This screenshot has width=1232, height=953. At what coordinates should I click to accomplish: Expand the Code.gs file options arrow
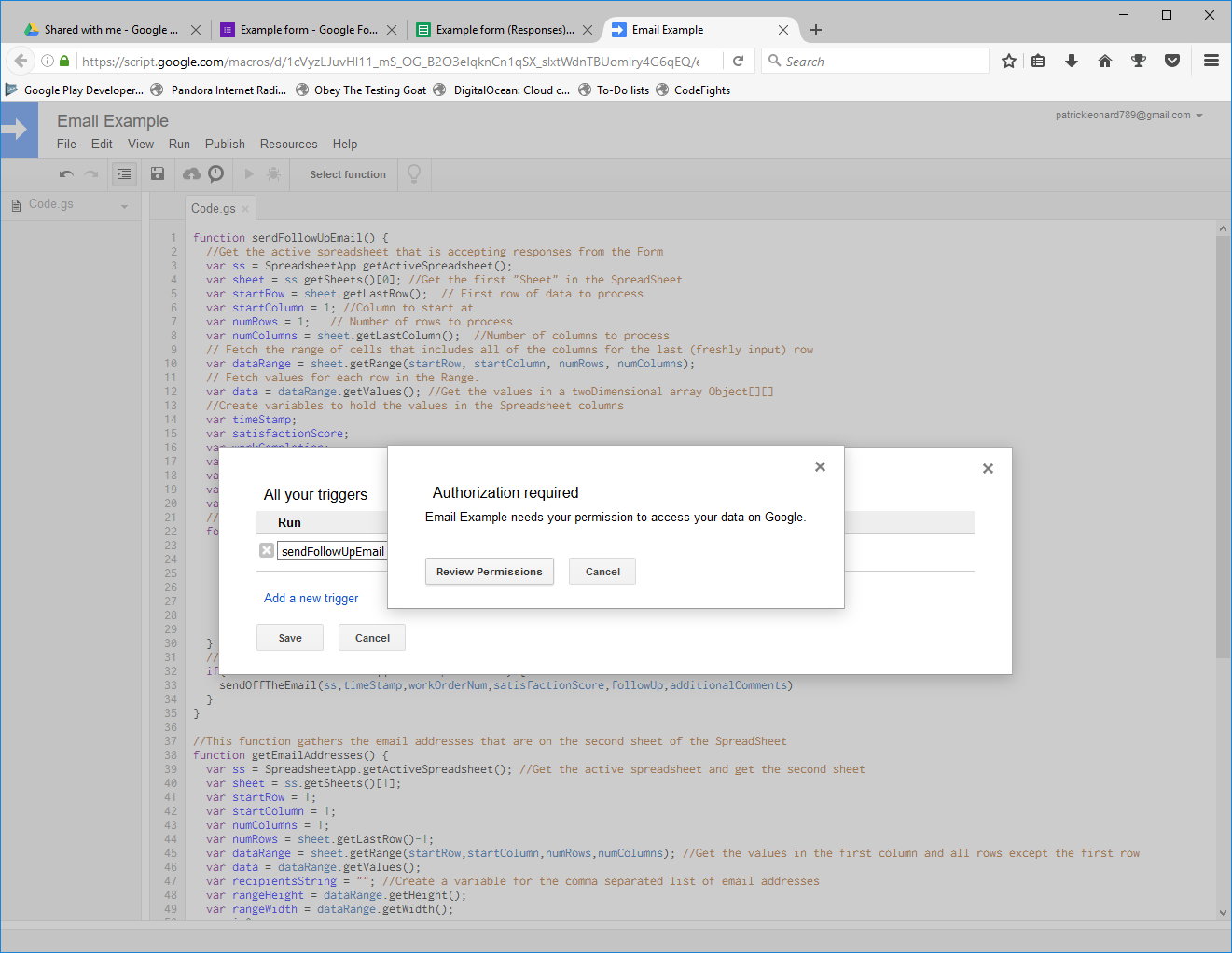[x=124, y=206]
